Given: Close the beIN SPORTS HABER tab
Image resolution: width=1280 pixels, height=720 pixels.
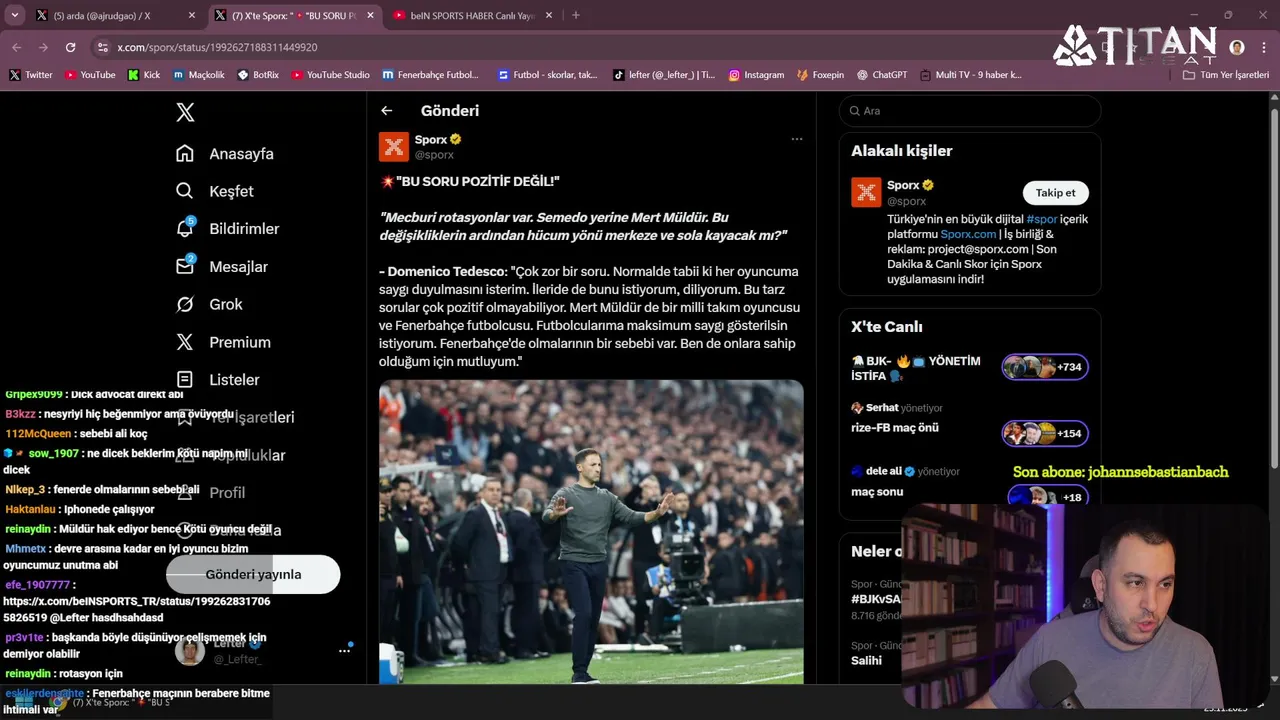Looking at the screenshot, I should pyautogui.click(x=550, y=16).
